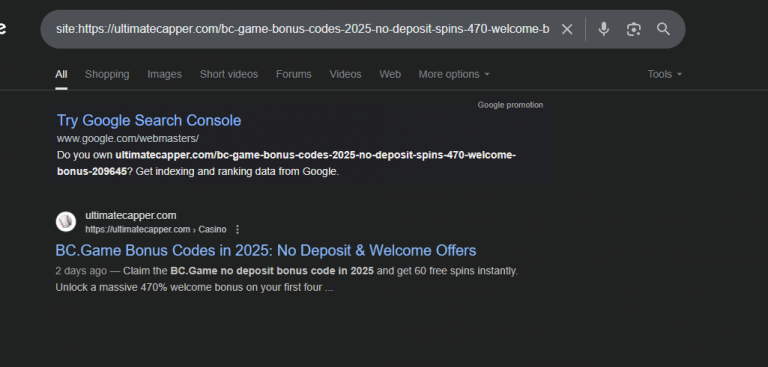Click the ultimatecapper.com › Casino breadcrumb URL
Viewport: 768px width, 367px height.
(x=156, y=229)
